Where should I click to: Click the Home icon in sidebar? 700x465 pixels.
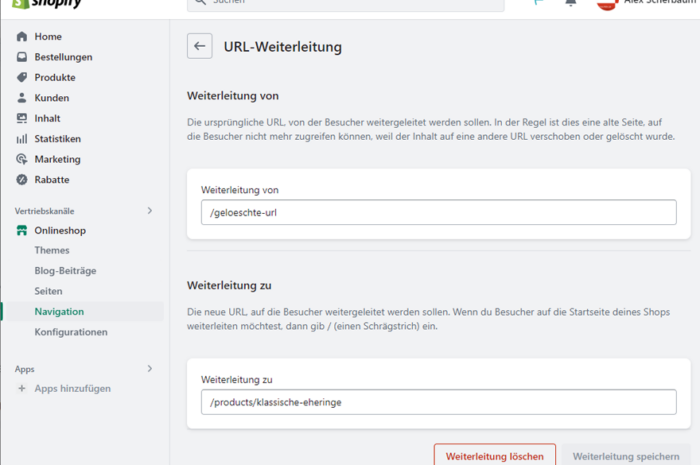[22, 37]
